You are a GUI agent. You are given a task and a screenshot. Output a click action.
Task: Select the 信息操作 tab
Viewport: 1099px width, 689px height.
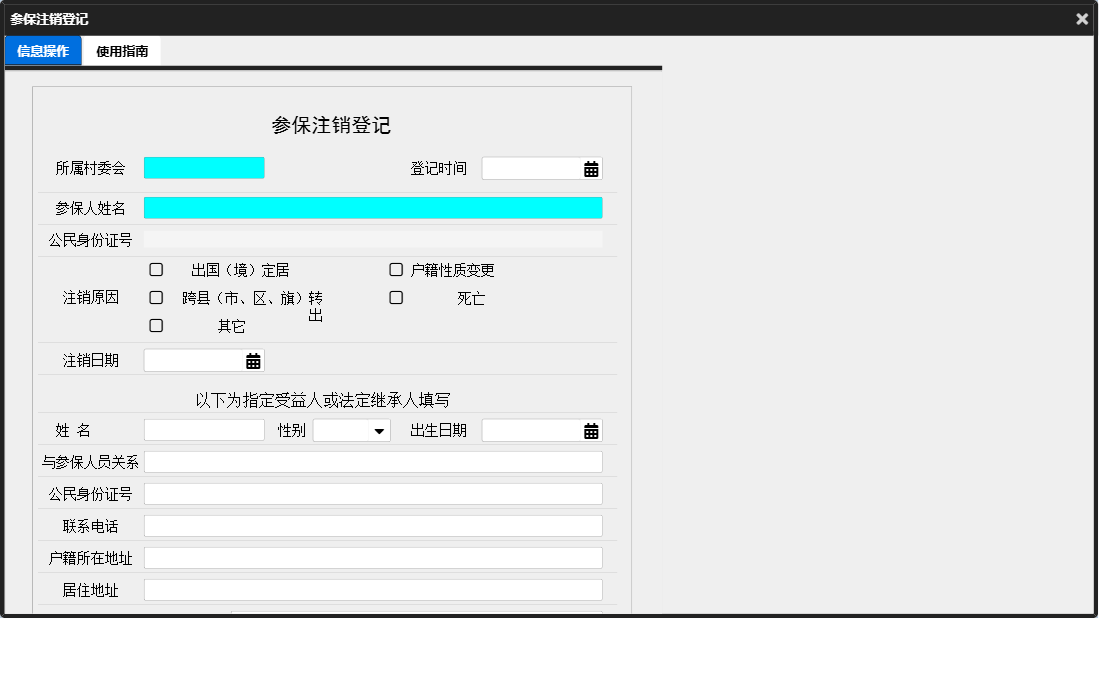click(43, 50)
